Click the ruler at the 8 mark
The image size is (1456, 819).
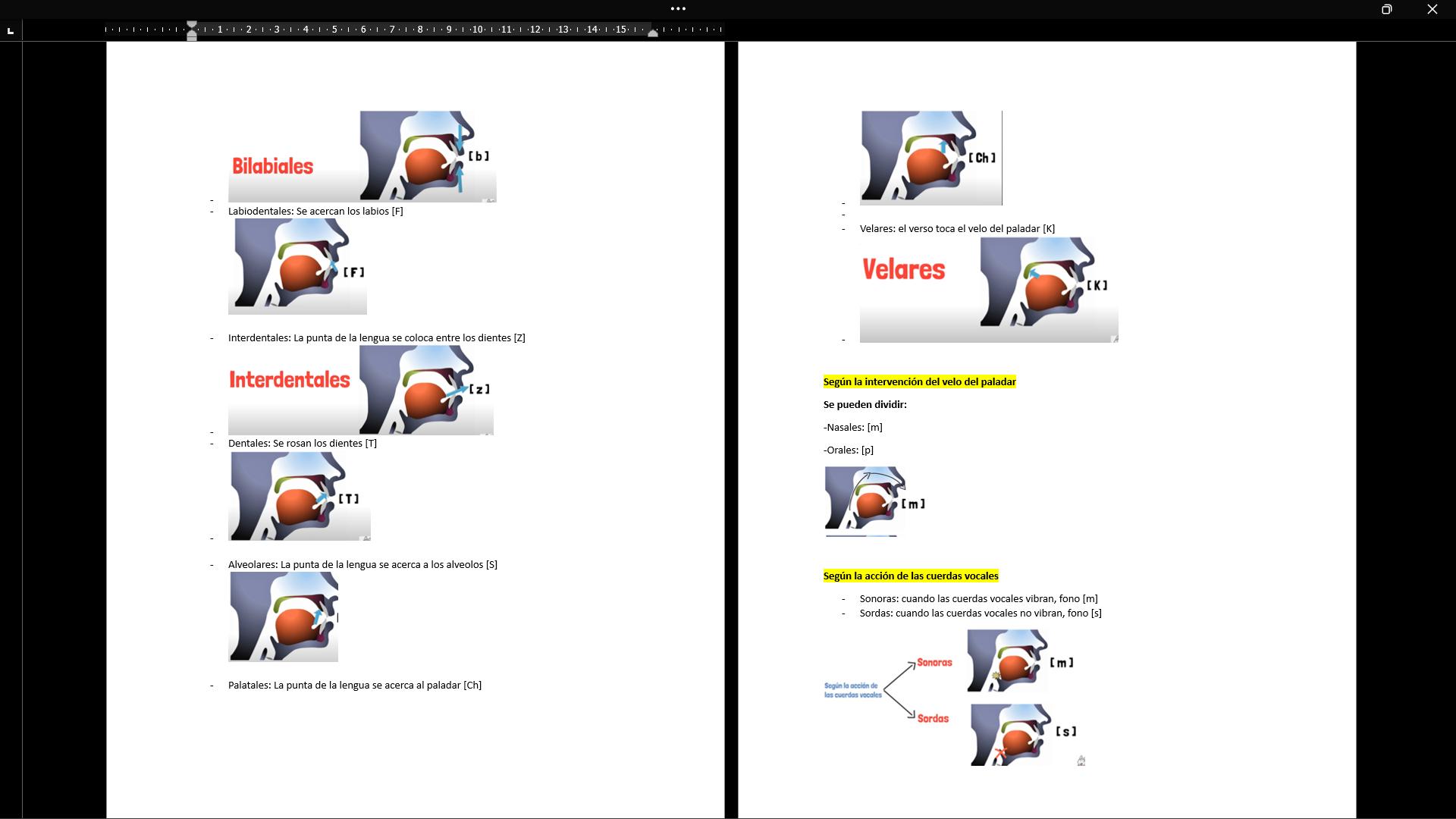pos(420,30)
